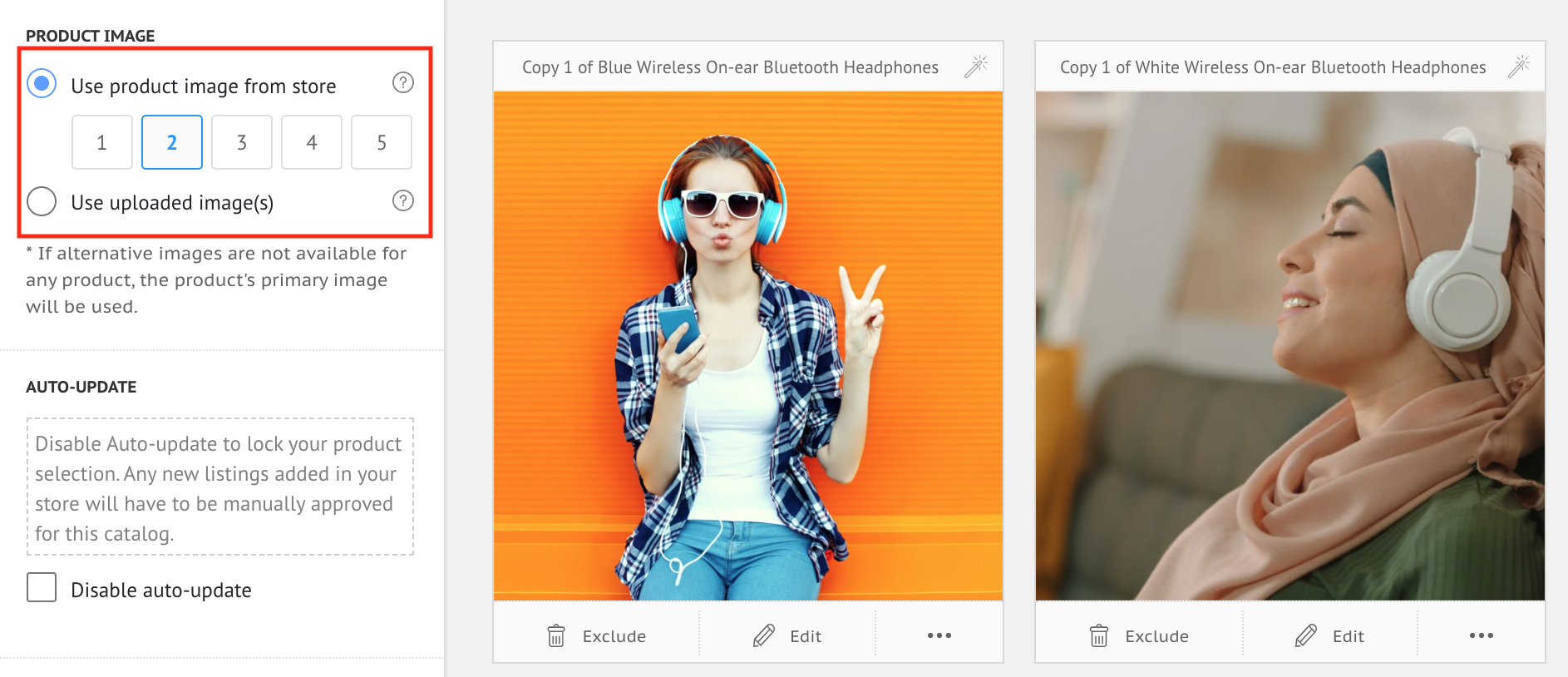Click pencil icon on Blue Headphones card
Viewport: 1568px width, 677px height.
[x=763, y=636]
